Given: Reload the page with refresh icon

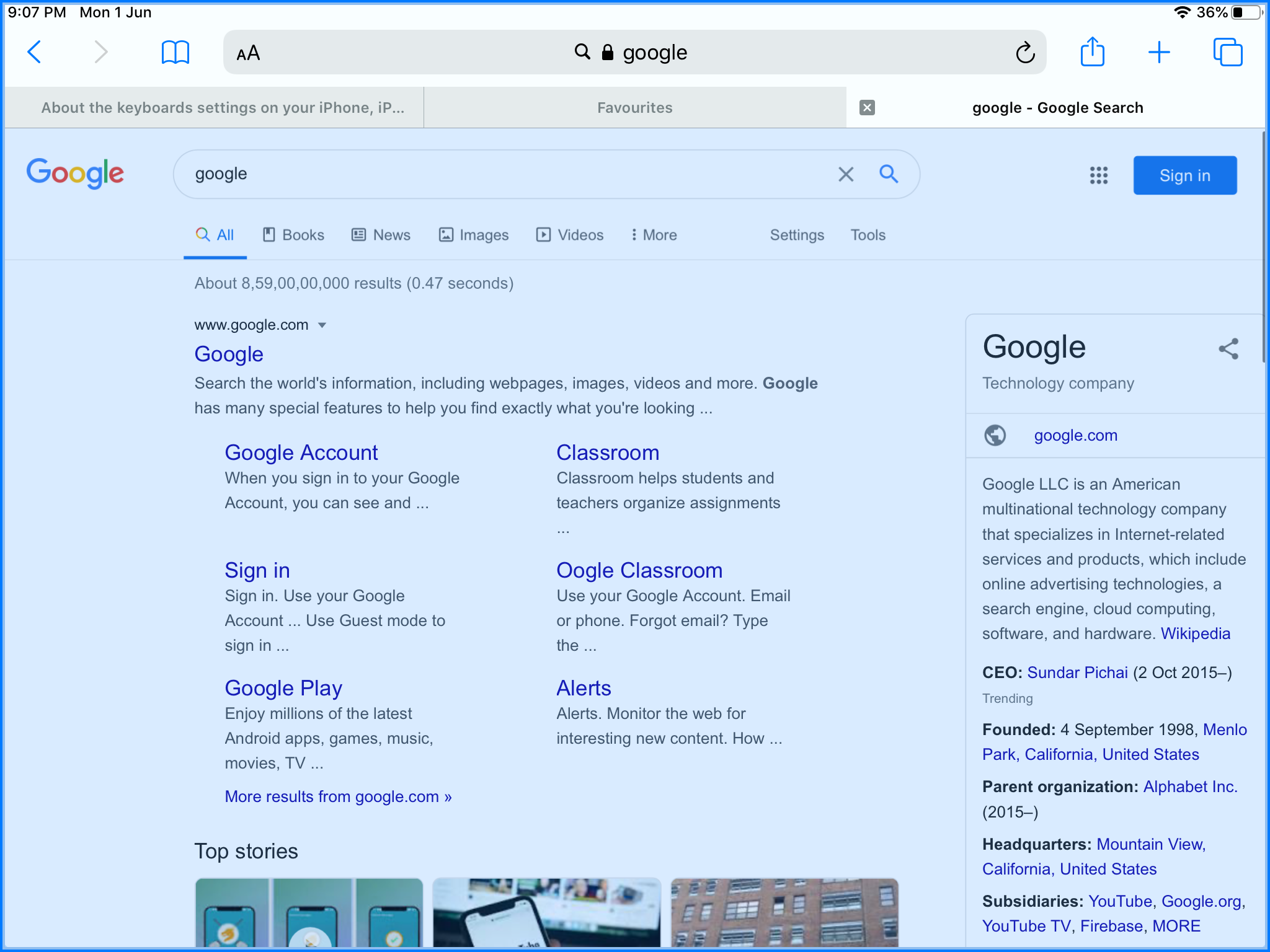Looking at the screenshot, I should click(1025, 53).
